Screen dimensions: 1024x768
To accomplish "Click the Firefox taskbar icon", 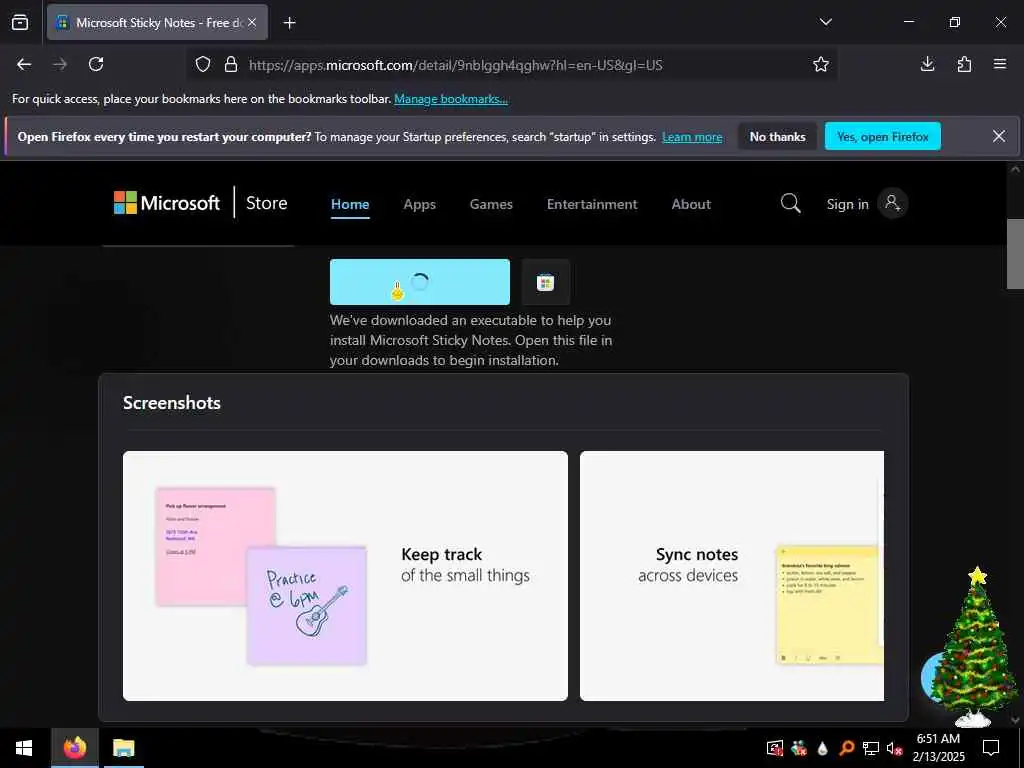I will click(75, 748).
